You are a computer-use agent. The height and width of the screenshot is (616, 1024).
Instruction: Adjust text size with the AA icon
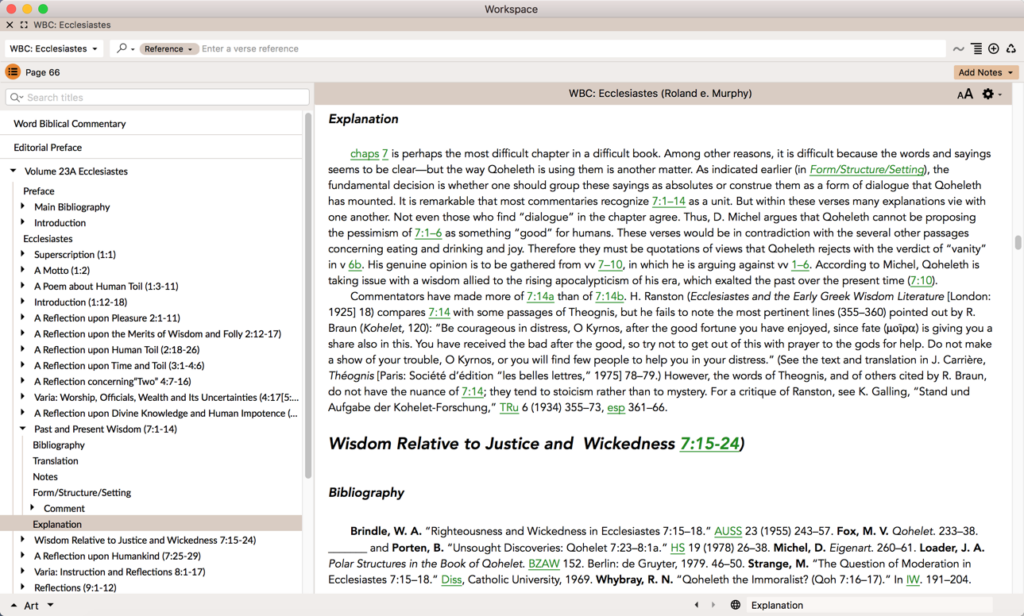coord(963,93)
